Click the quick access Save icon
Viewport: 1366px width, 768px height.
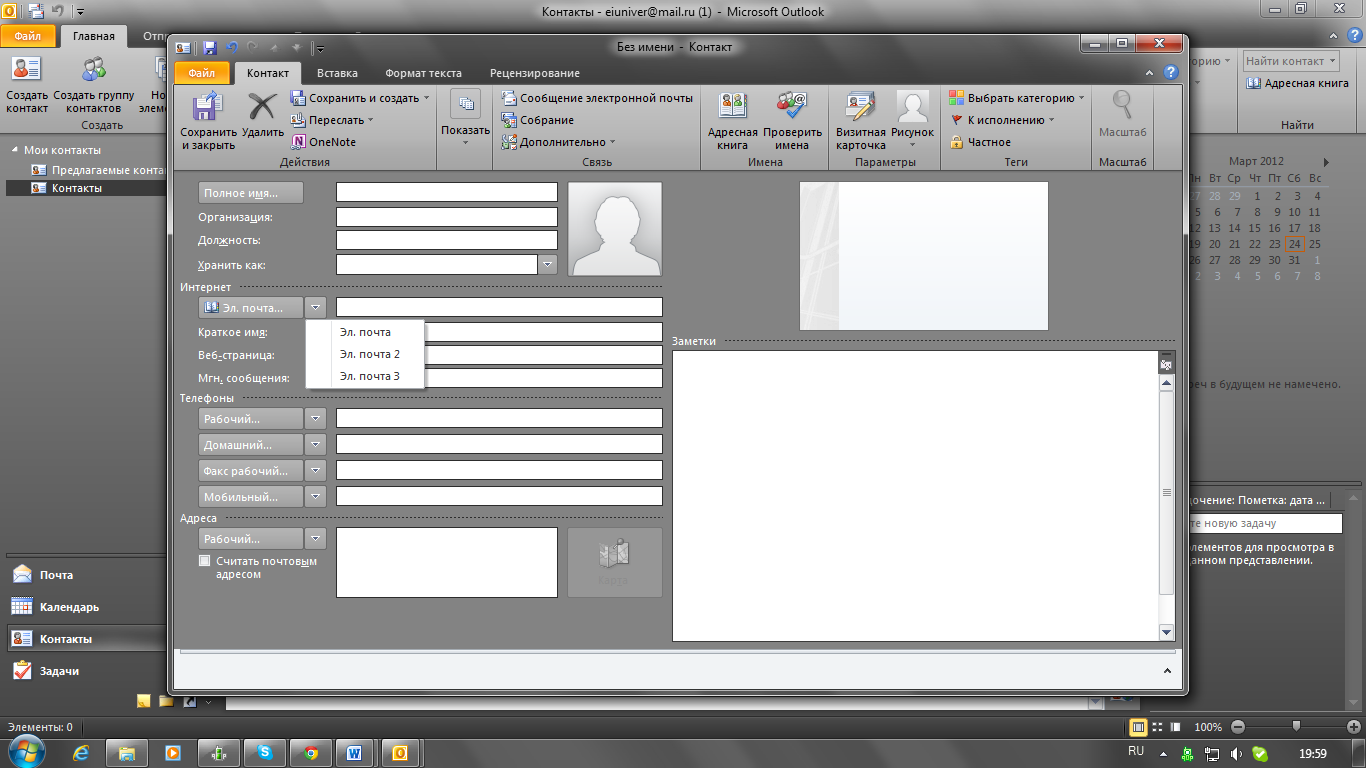pos(209,47)
